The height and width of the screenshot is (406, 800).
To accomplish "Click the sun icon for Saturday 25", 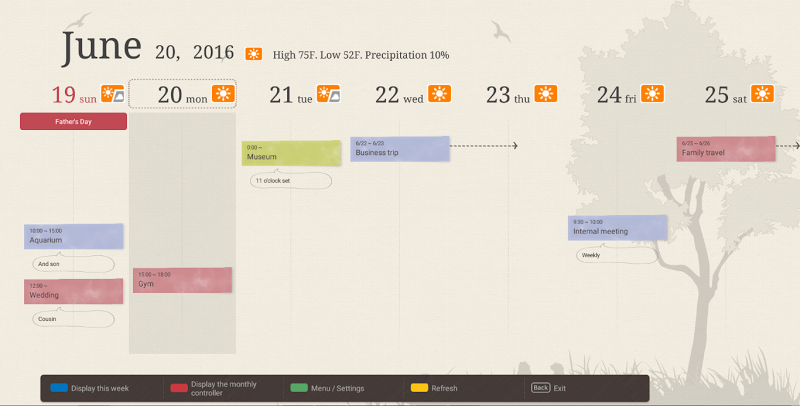I will 762,95.
